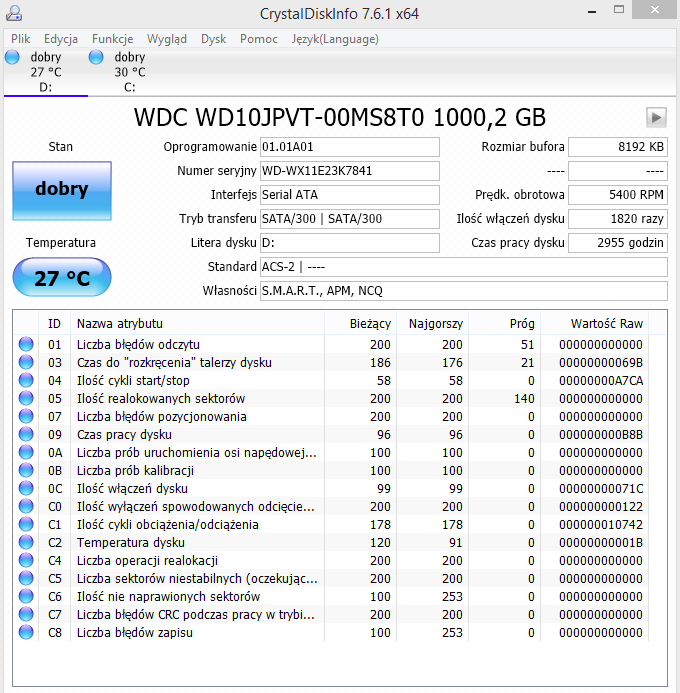
Task: Click status orb for attribute C4 row
Action: click(26, 560)
